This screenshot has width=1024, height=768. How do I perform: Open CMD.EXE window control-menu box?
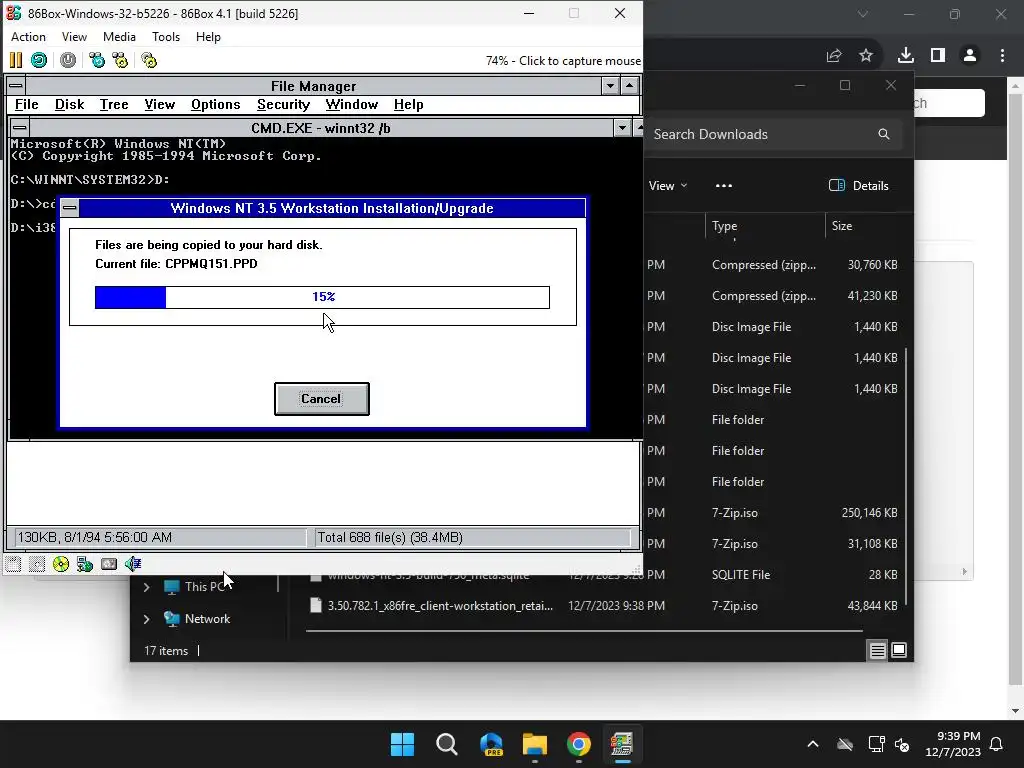coord(20,128)
